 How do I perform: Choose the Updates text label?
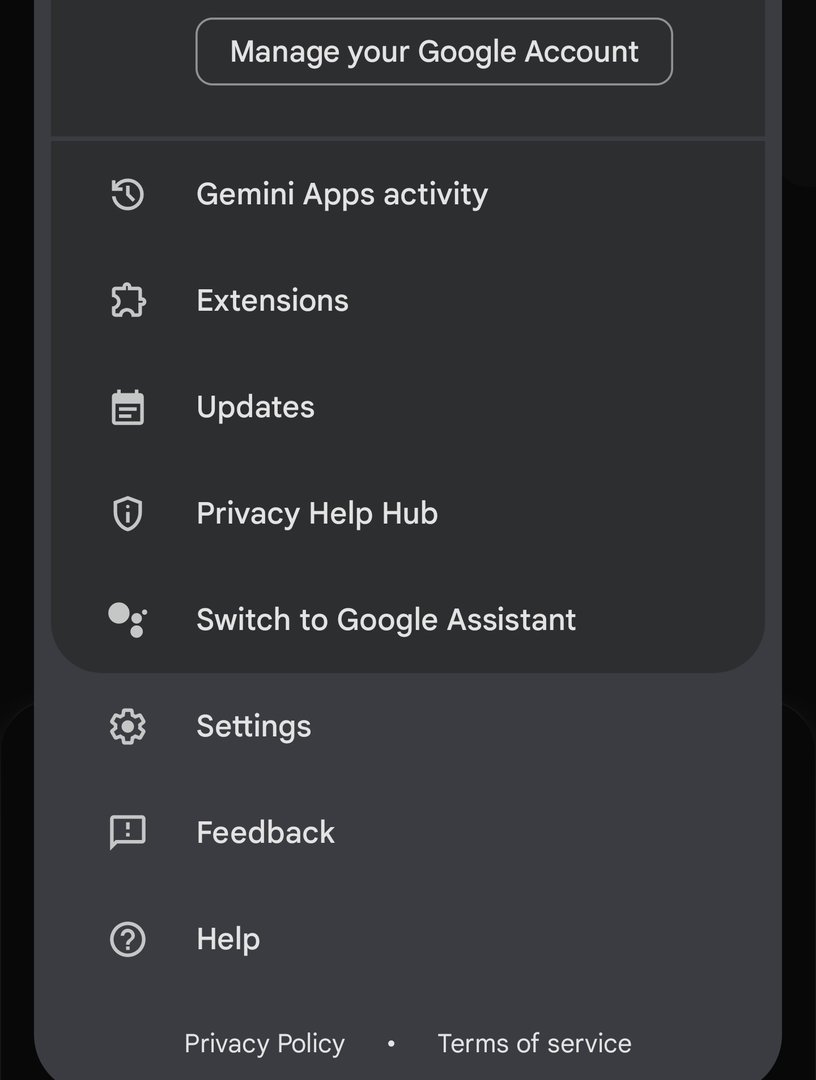[x=255, y=407]
